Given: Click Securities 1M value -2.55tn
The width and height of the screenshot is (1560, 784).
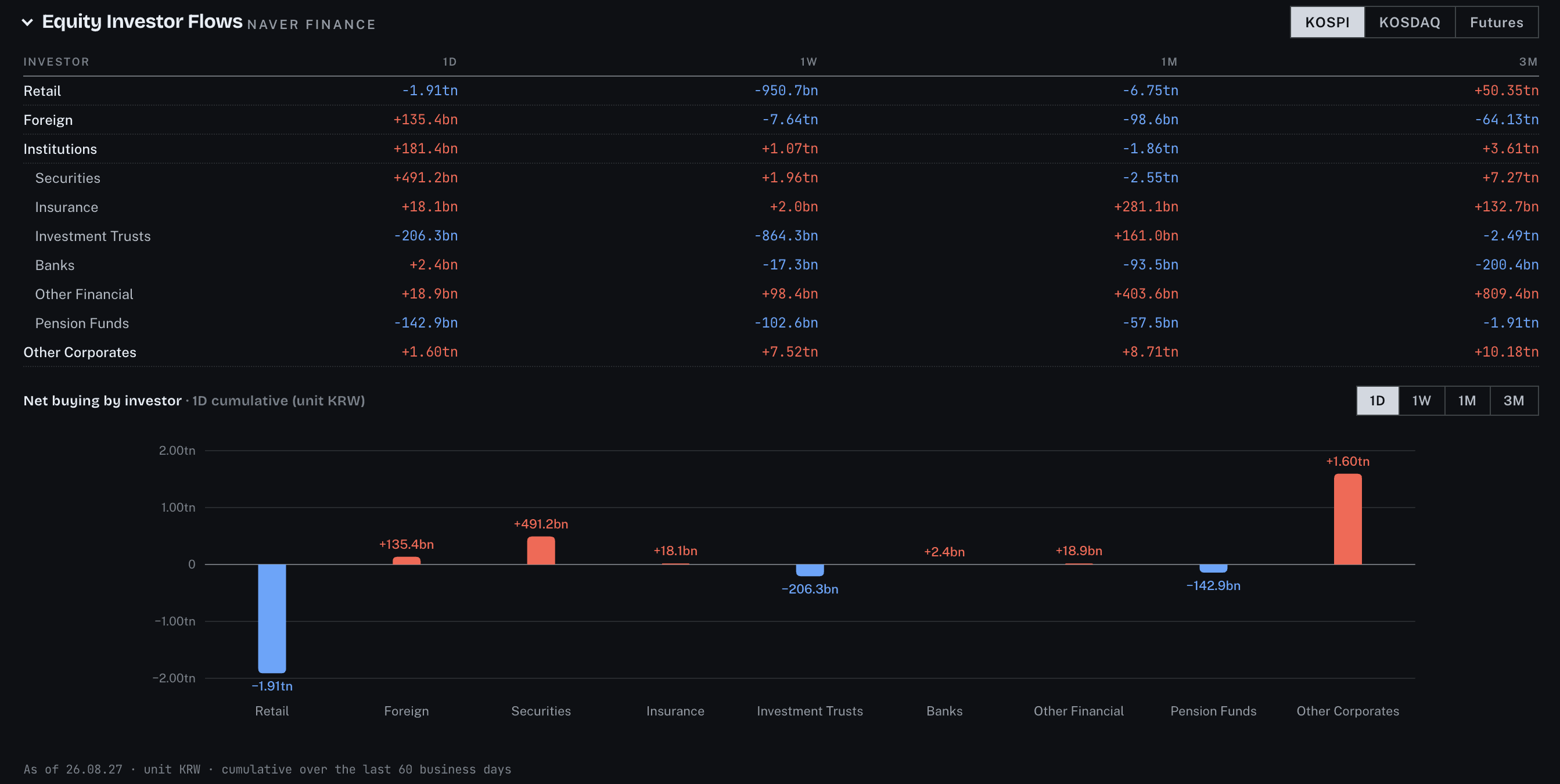Looking at the screenshot, I should [1150, 178].
